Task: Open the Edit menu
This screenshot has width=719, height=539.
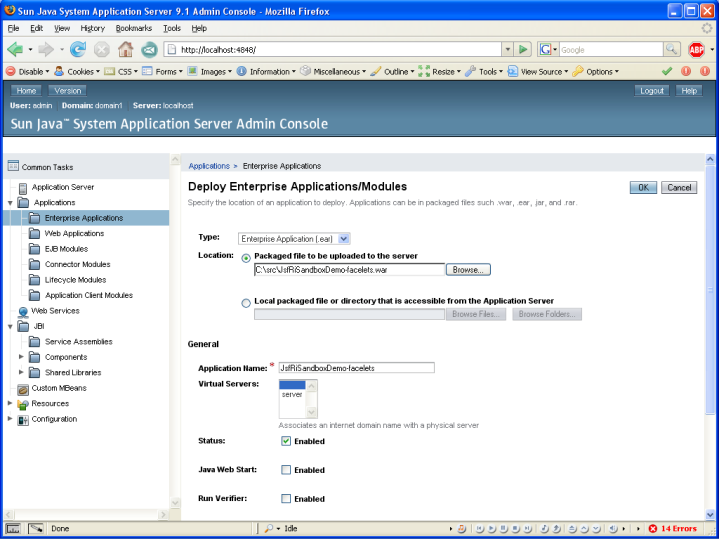Action: pyautogui.click(x=37, y=28)
